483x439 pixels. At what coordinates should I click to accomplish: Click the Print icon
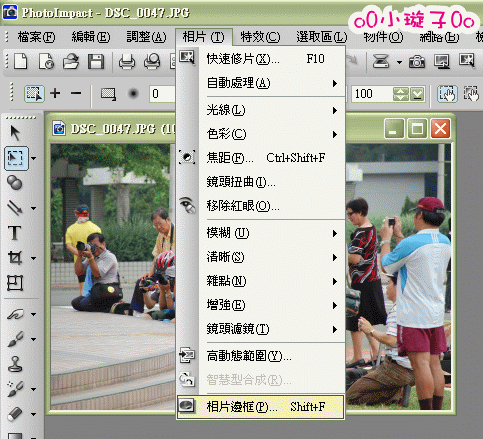127,62
